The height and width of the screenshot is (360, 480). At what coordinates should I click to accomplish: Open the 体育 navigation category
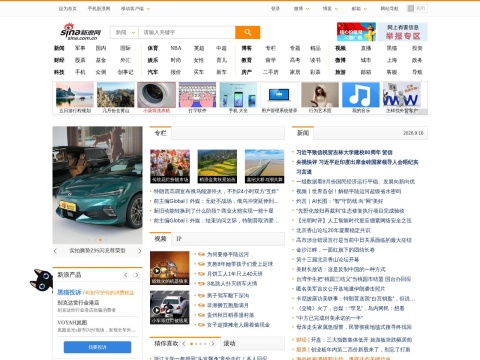(x=153, y=48)
